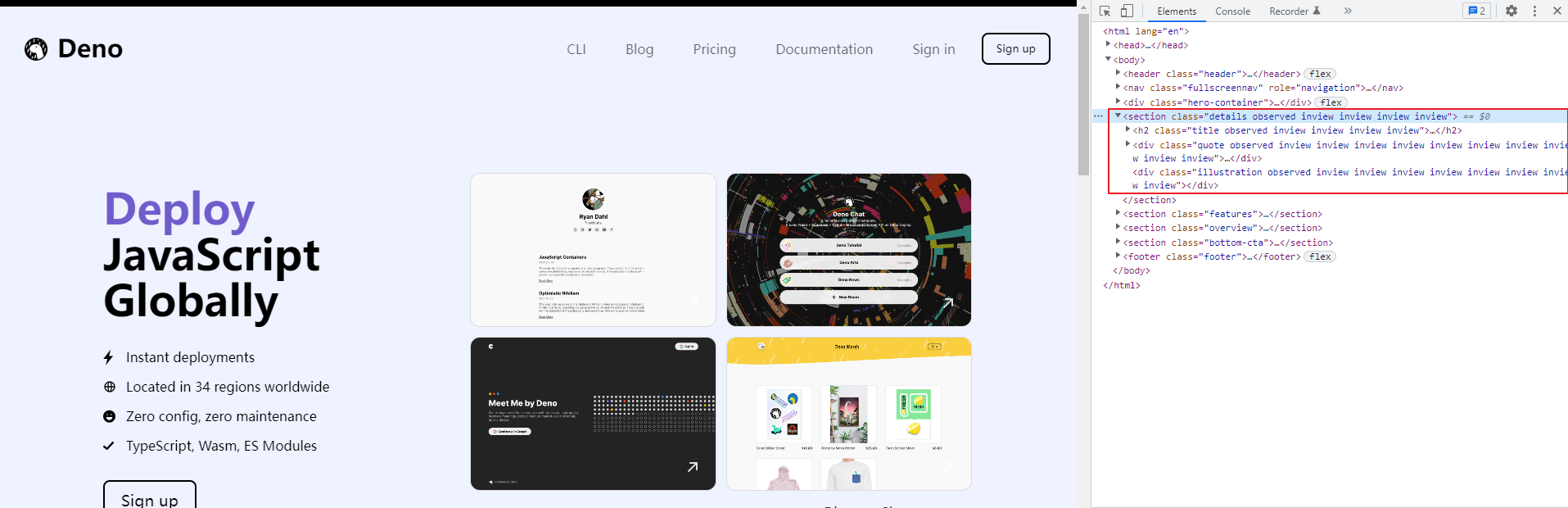
Task: Select the html lang="en" line
Action: [1145, 31]
